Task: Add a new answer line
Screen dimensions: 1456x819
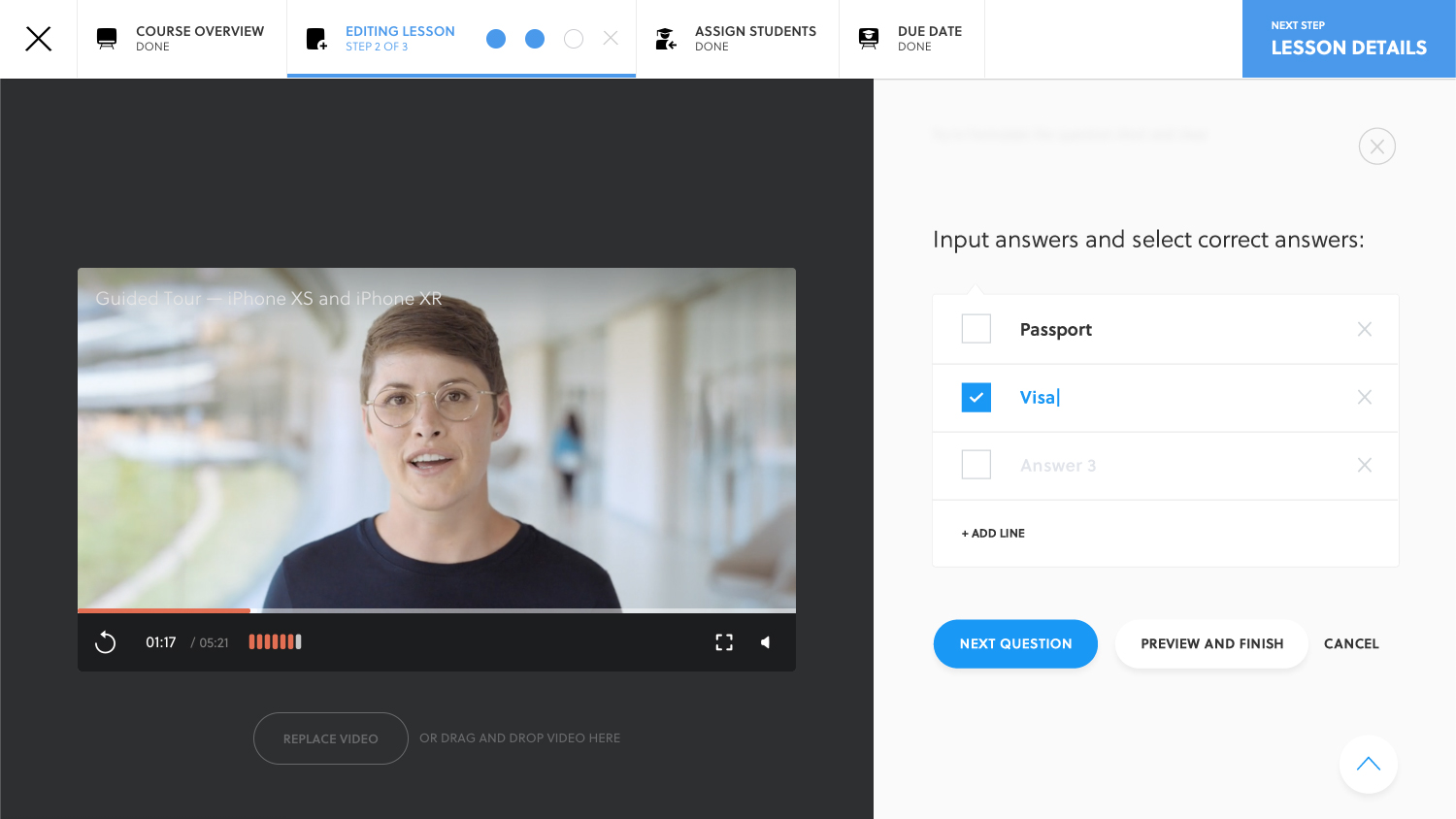Action: click(993, 534)
